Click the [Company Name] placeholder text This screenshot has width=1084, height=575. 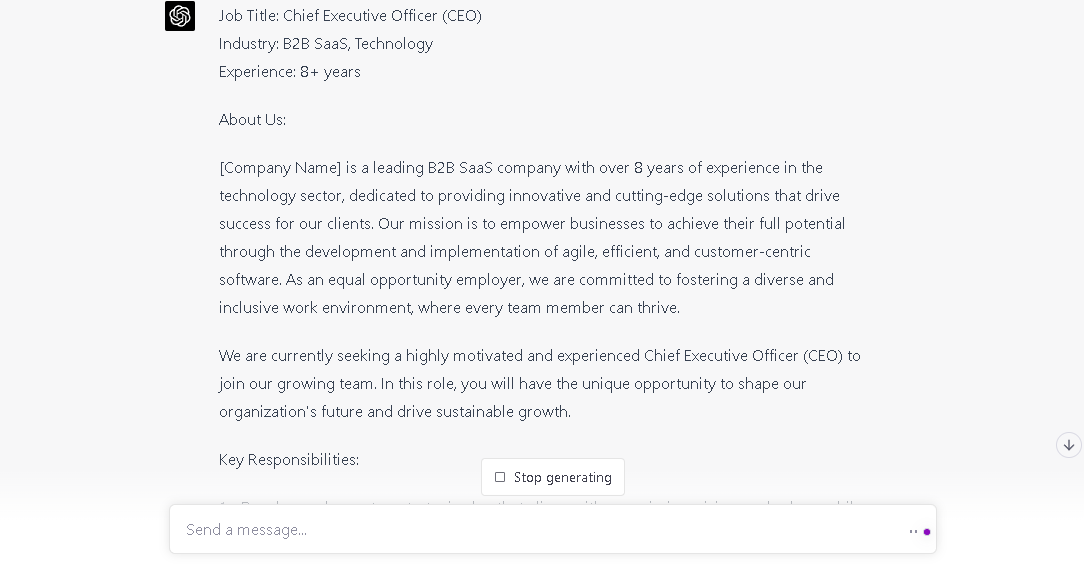[280, 168]
